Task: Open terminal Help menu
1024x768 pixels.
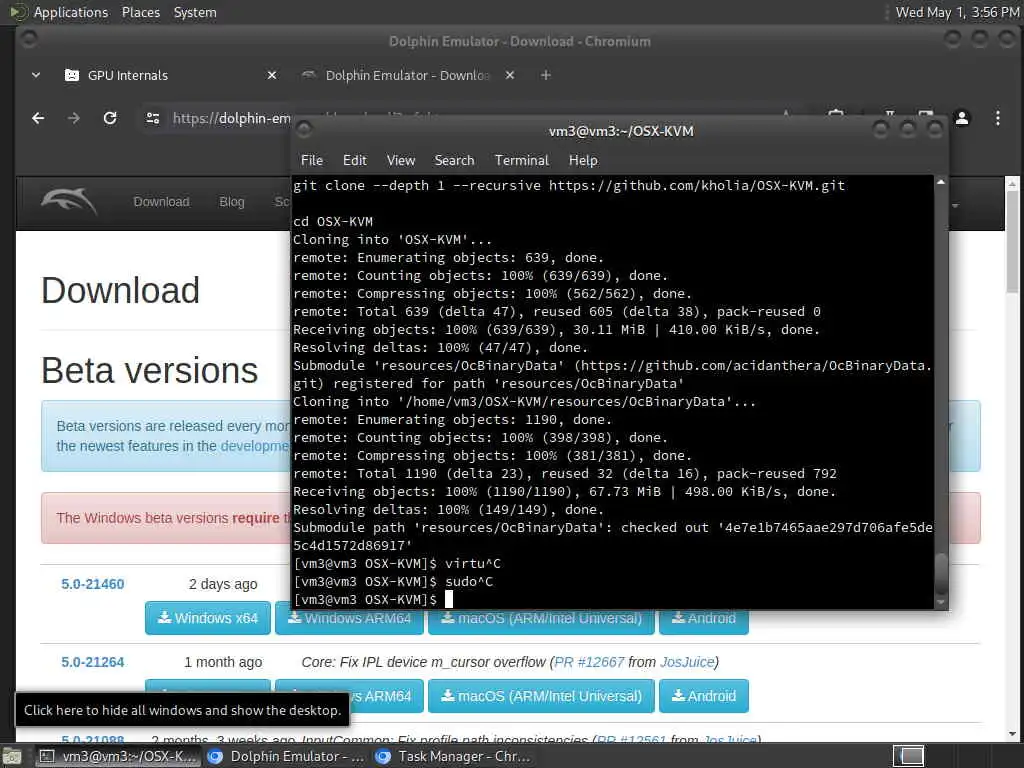Action: 583,161
